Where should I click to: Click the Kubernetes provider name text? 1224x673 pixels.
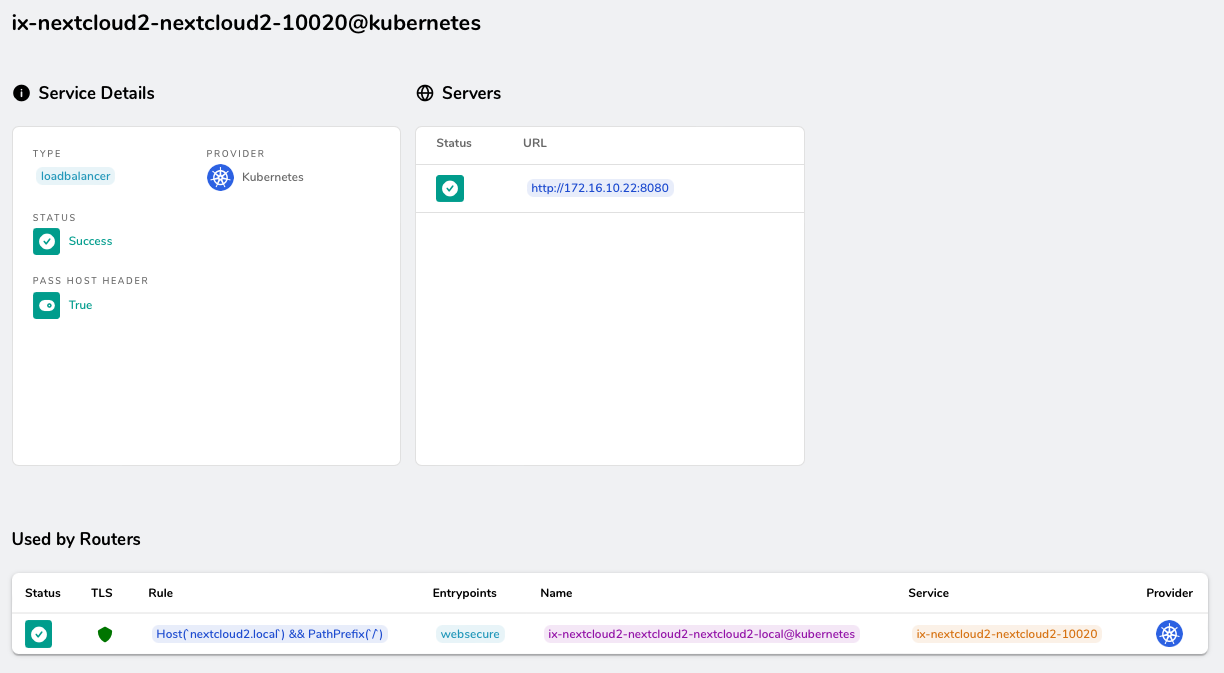coord(272,177)
